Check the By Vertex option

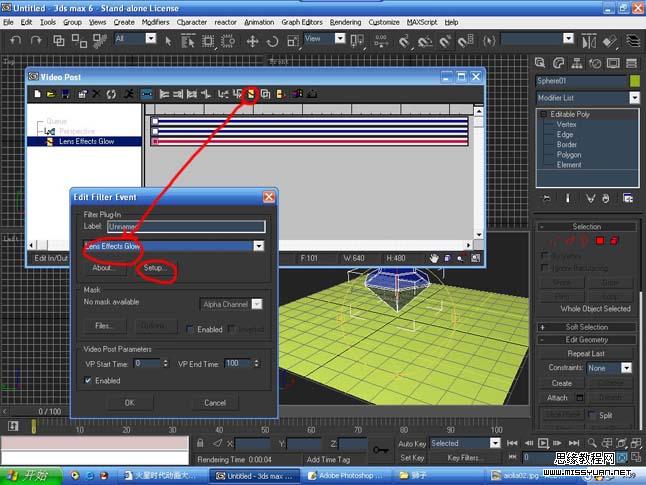pyautogui.click(x=545, y=255)
